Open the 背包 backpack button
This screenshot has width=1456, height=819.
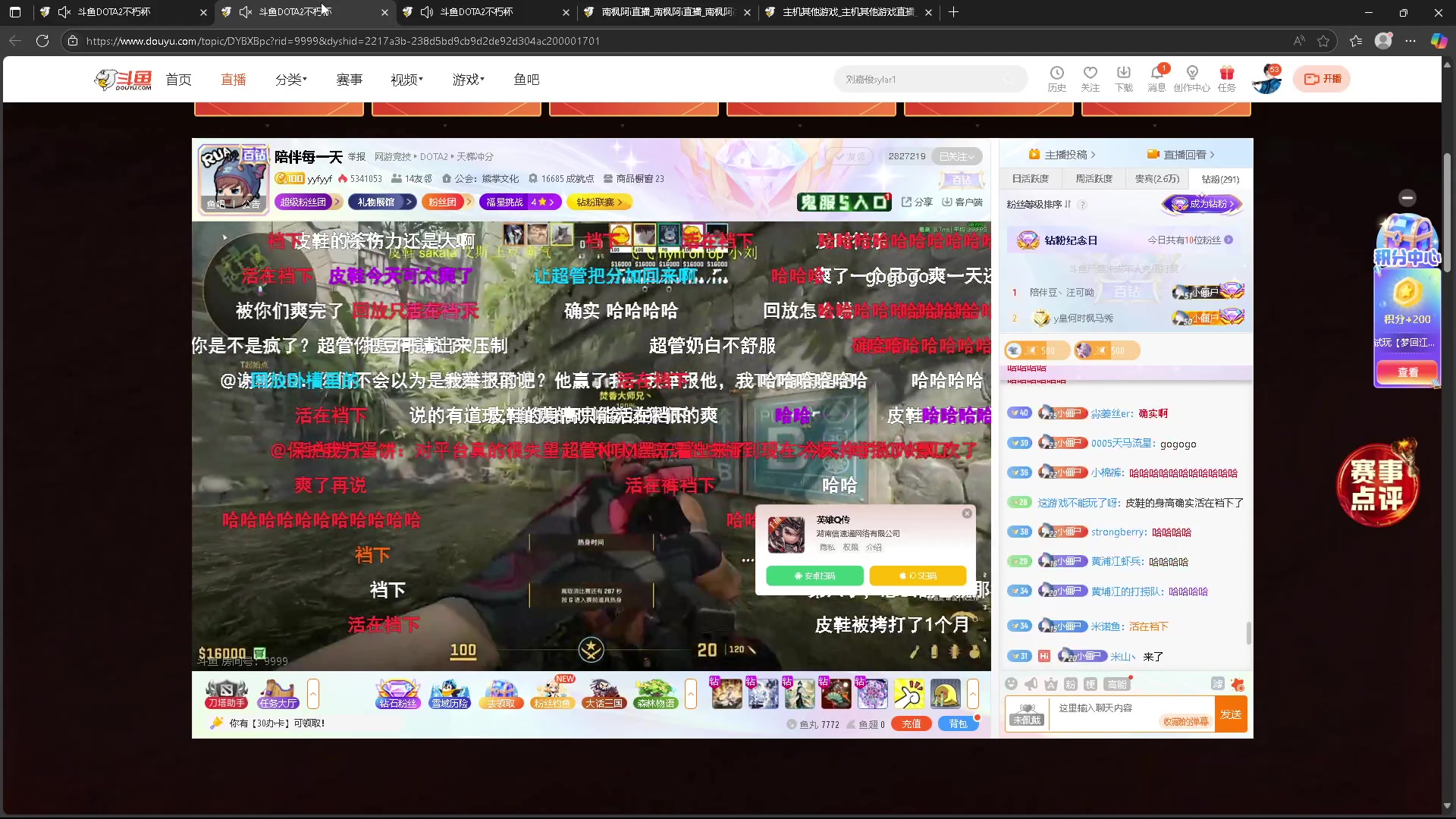coord(958,724)
